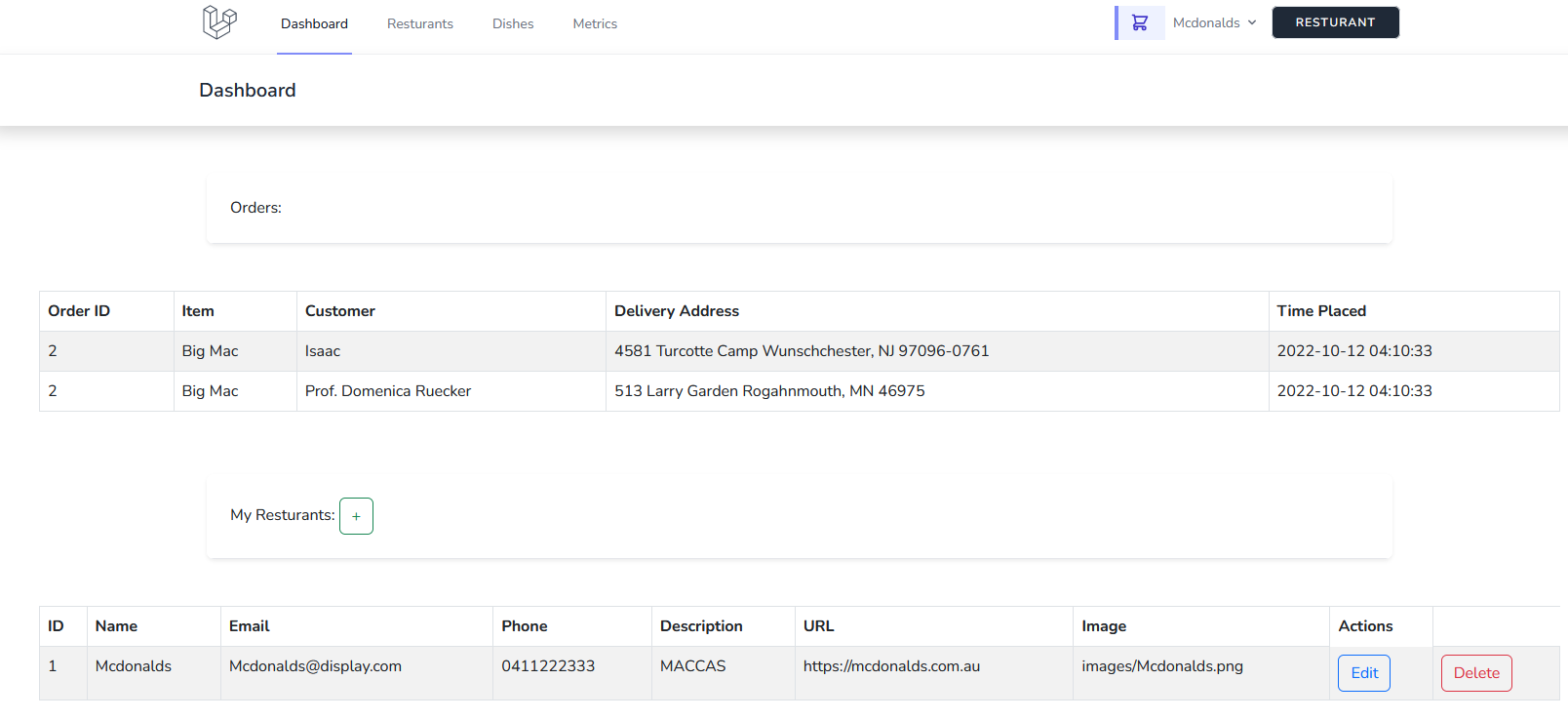Image resolution: width=1568 pixels, height=720 pixels.
Task: Open the Metrics nav link
Action: [x=595, y=24]
